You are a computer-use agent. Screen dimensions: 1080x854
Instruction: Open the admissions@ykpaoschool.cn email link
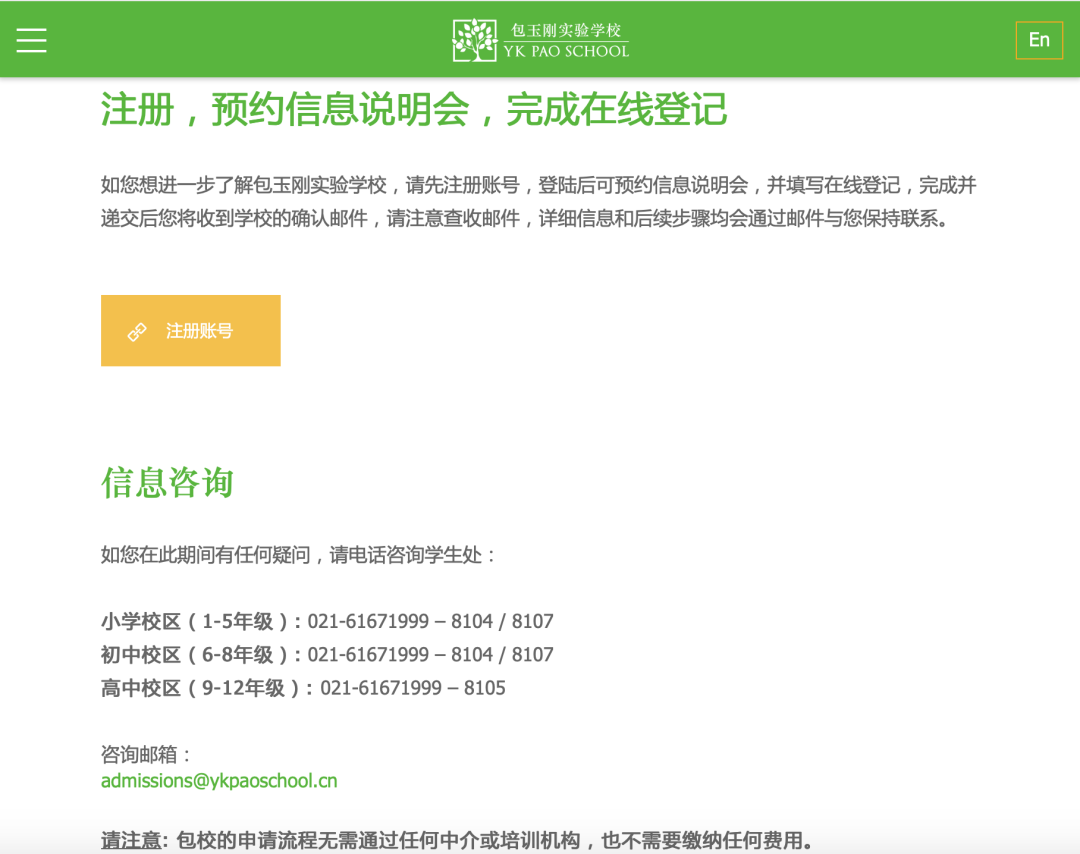[x=219, y=781]
